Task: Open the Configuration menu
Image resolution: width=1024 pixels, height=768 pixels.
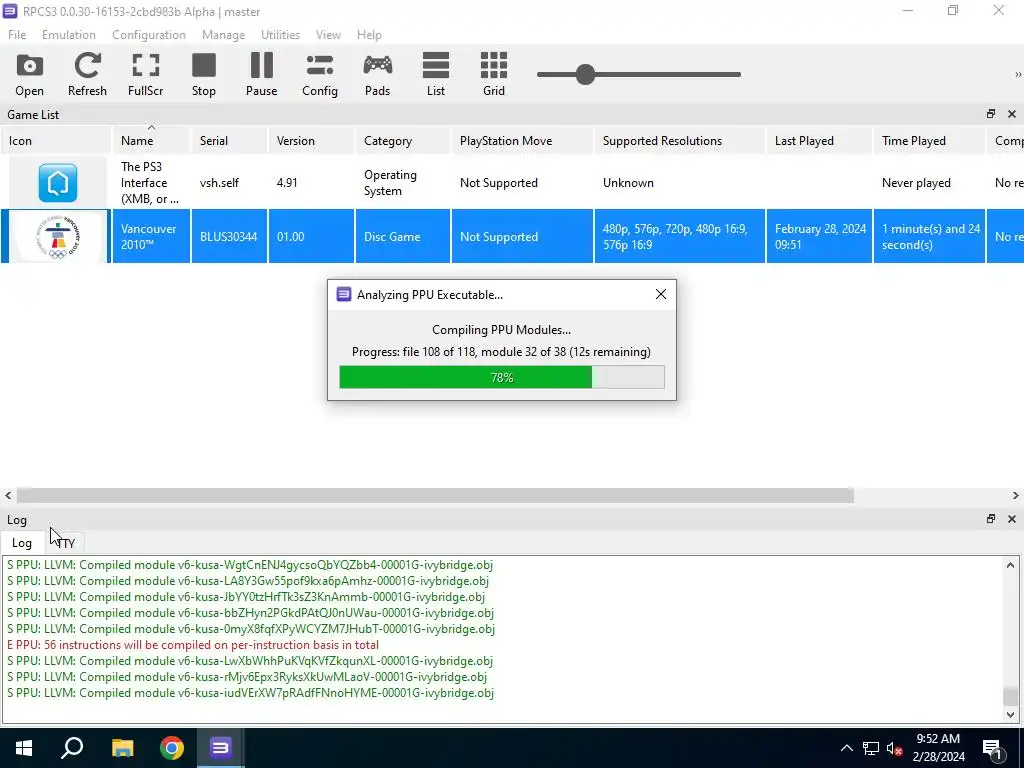Action: pyautogui.click(x=148, y=35)
